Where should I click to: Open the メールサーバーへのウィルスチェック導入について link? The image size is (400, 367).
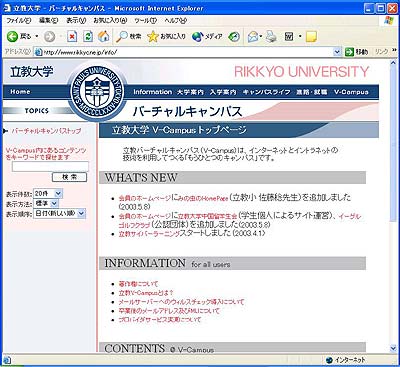coord(181,302)
